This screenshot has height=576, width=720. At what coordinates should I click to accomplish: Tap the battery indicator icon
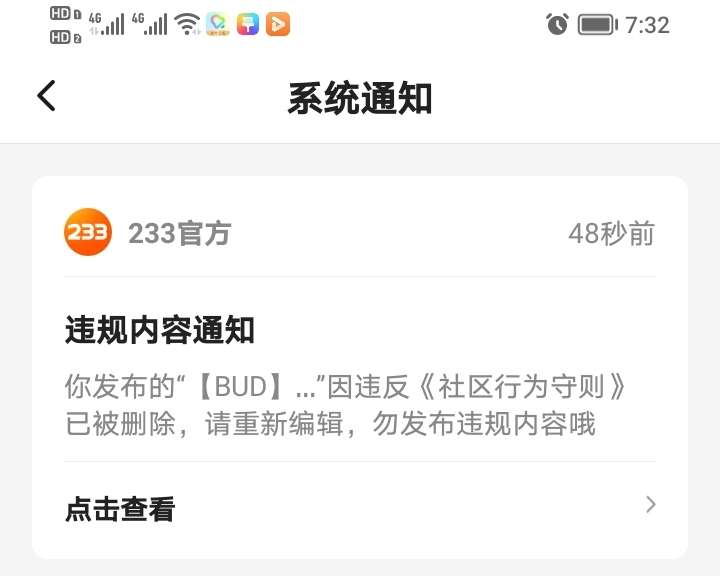coord(597,24)
